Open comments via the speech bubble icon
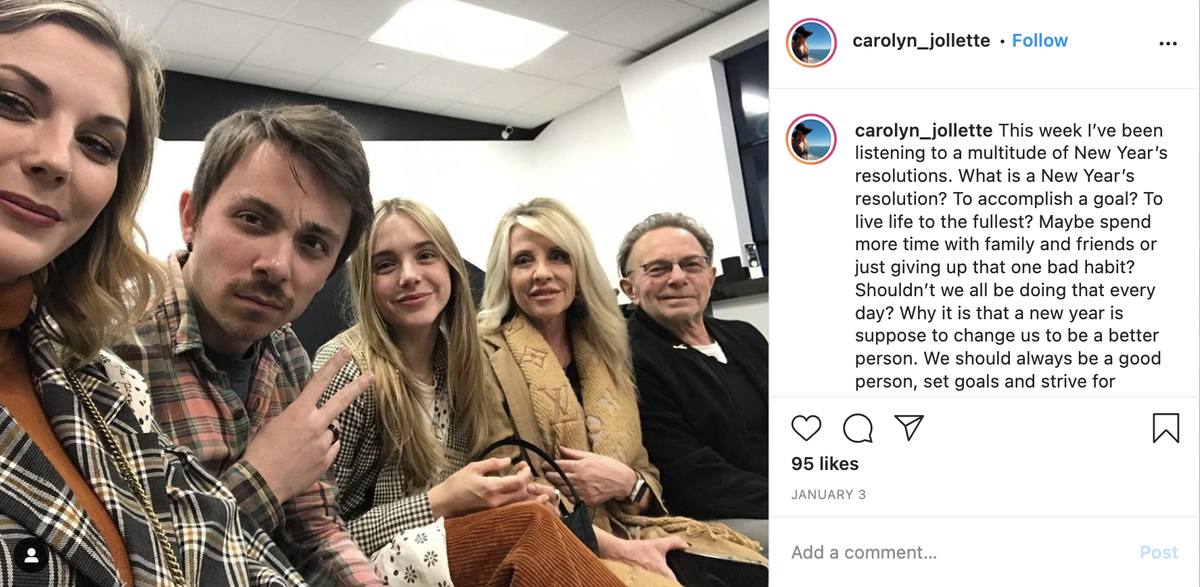The height and width of the screenshot is (587, 1200). [858, 428]
